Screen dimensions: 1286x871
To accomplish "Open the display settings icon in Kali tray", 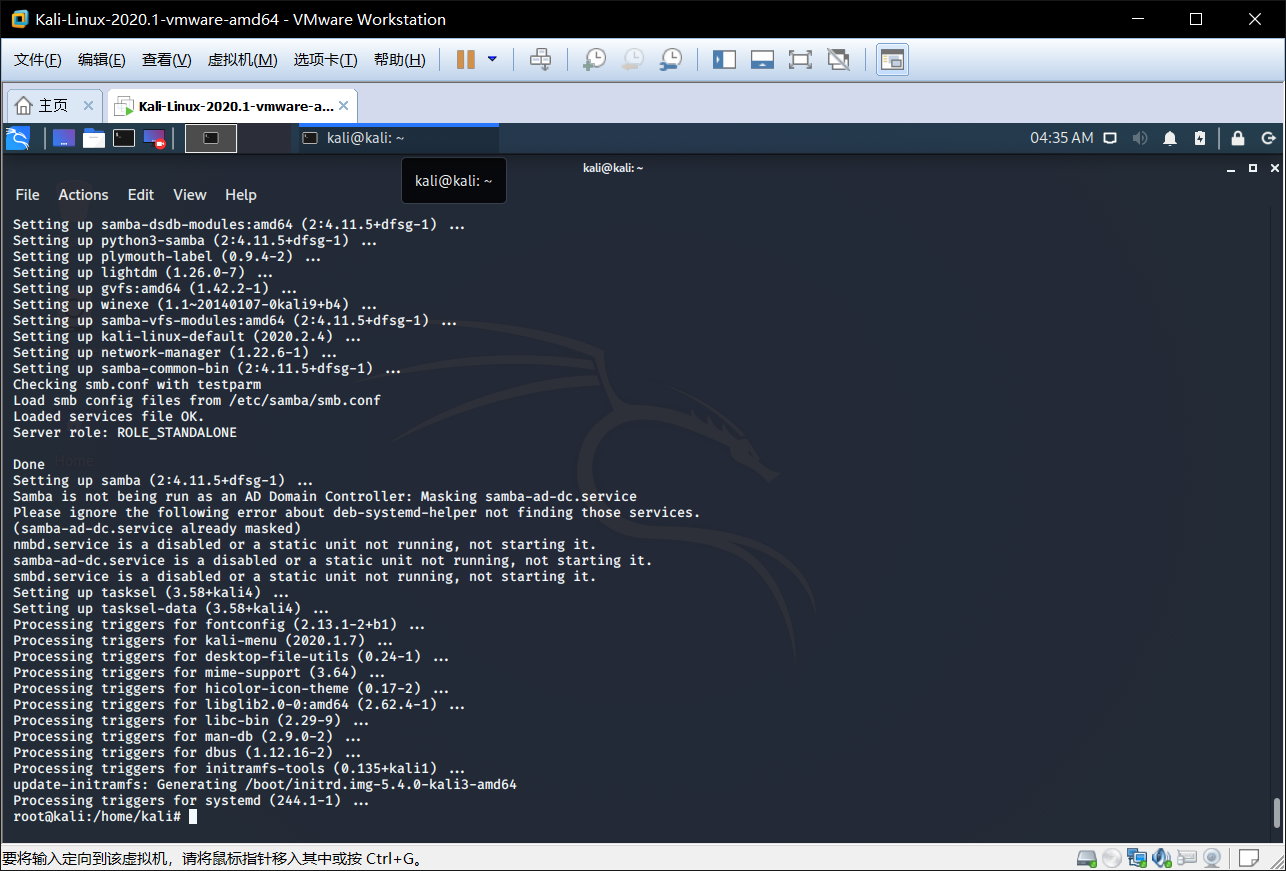I will (1109, 138).
